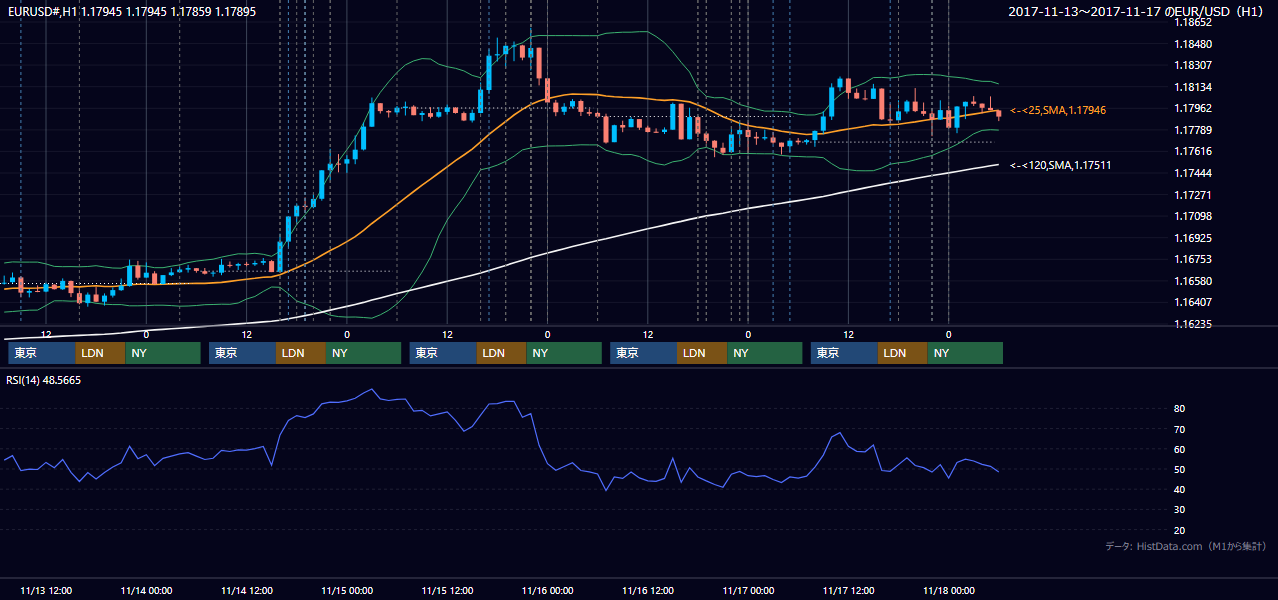The height and width of the screenshot is (600, 1278).
Task: Click price axis value 1.16235
Action: click(x=1193, y=324)
